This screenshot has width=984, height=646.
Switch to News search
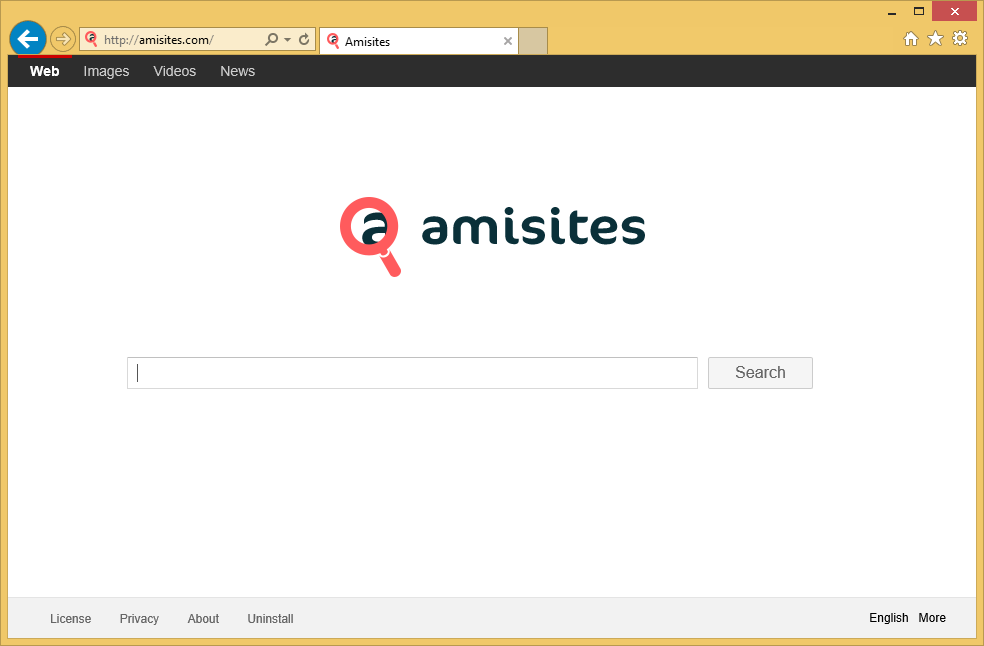pyautogui.click(x=237, y=71)
